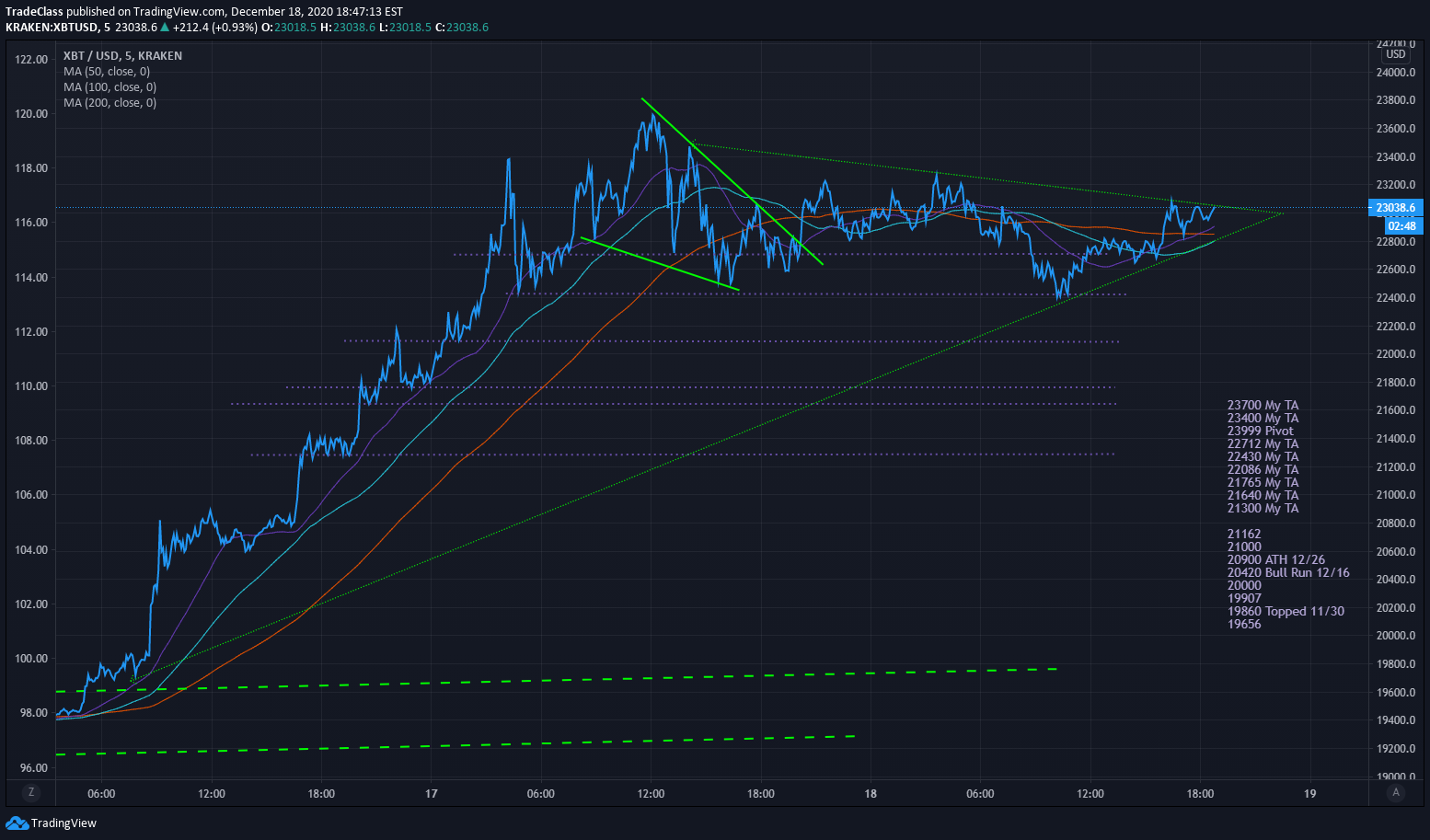Image resolution: width=1430 pixels, height=840 pixels.
Task: Click the TradingView wordmark at bottom-left
Action: point(63,823)
